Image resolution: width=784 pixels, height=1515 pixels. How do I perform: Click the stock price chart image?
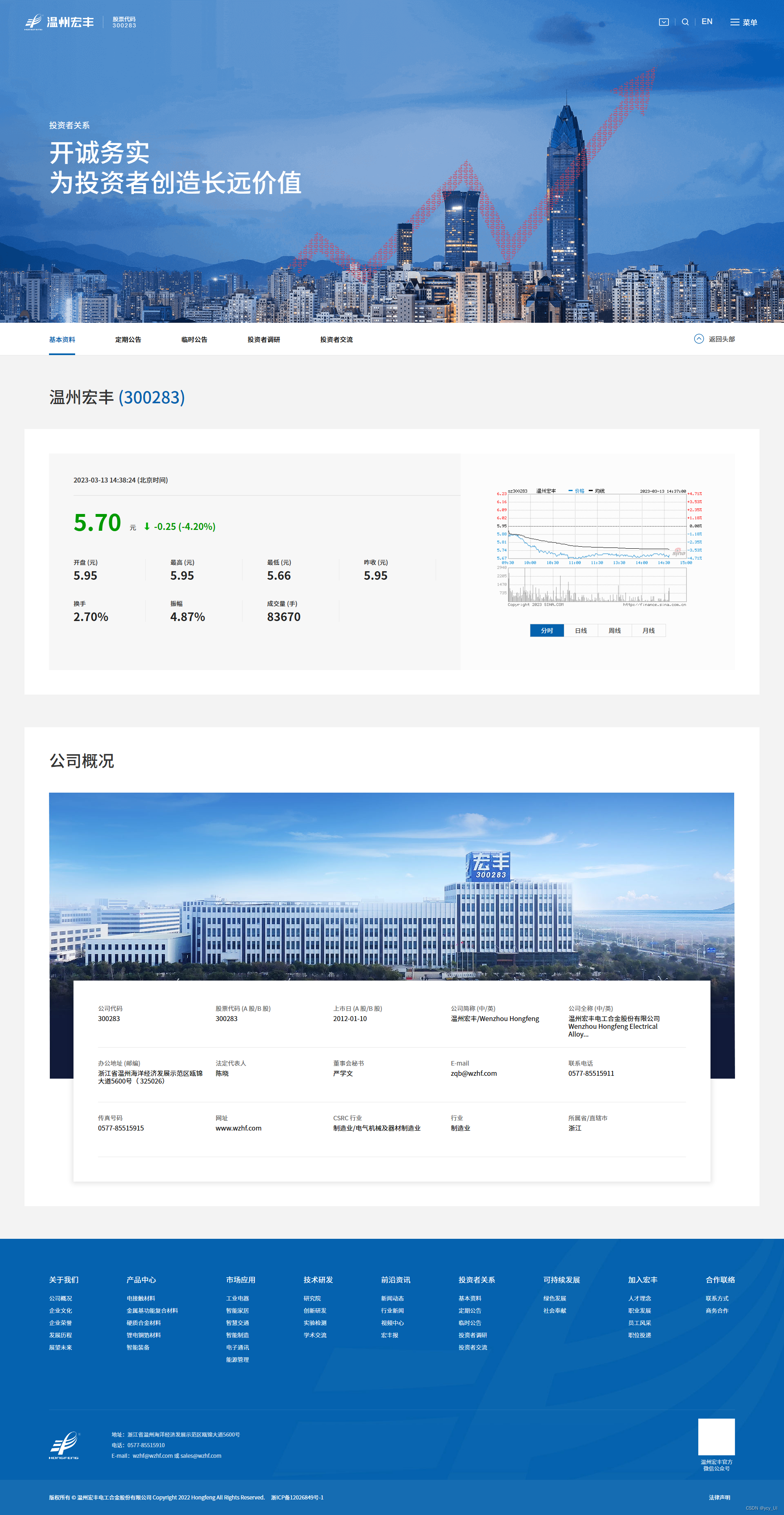coord(599,547)
